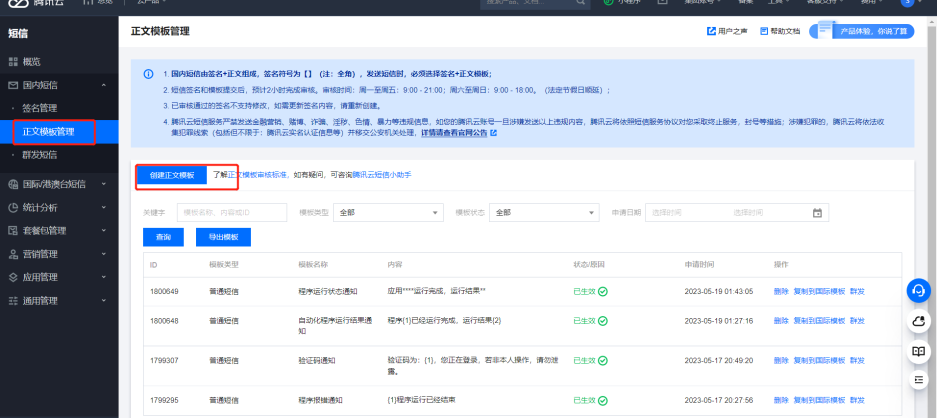Open the 模板类型 dropdown

(388, 212)
